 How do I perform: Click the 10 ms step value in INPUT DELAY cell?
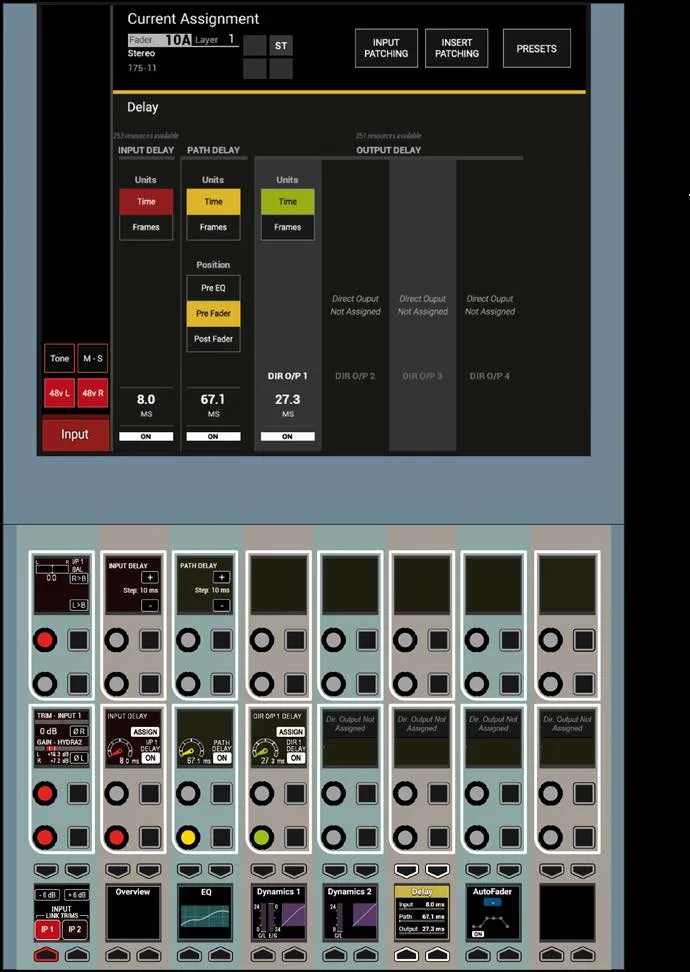pos(140,590)
